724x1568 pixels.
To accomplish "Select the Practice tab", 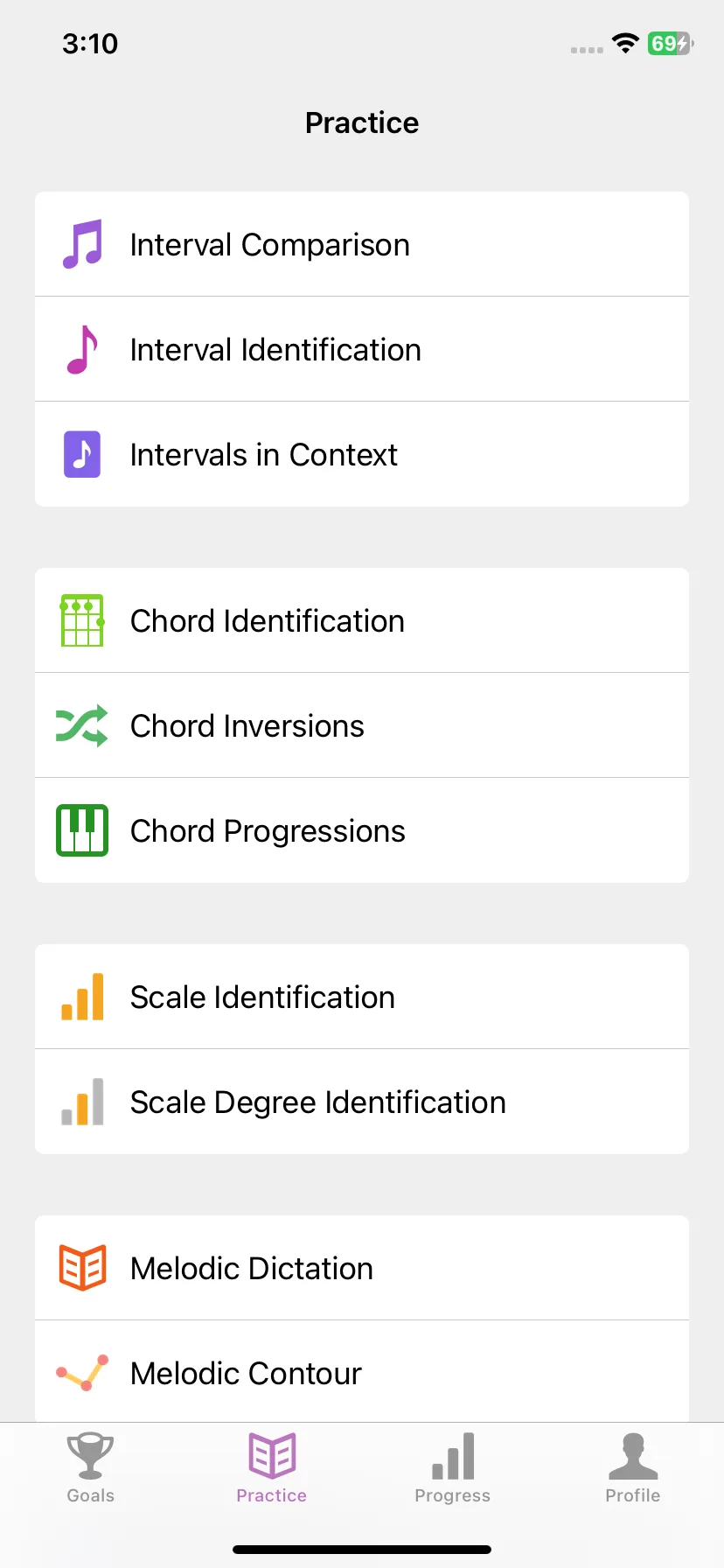I will pos(272,1468).
